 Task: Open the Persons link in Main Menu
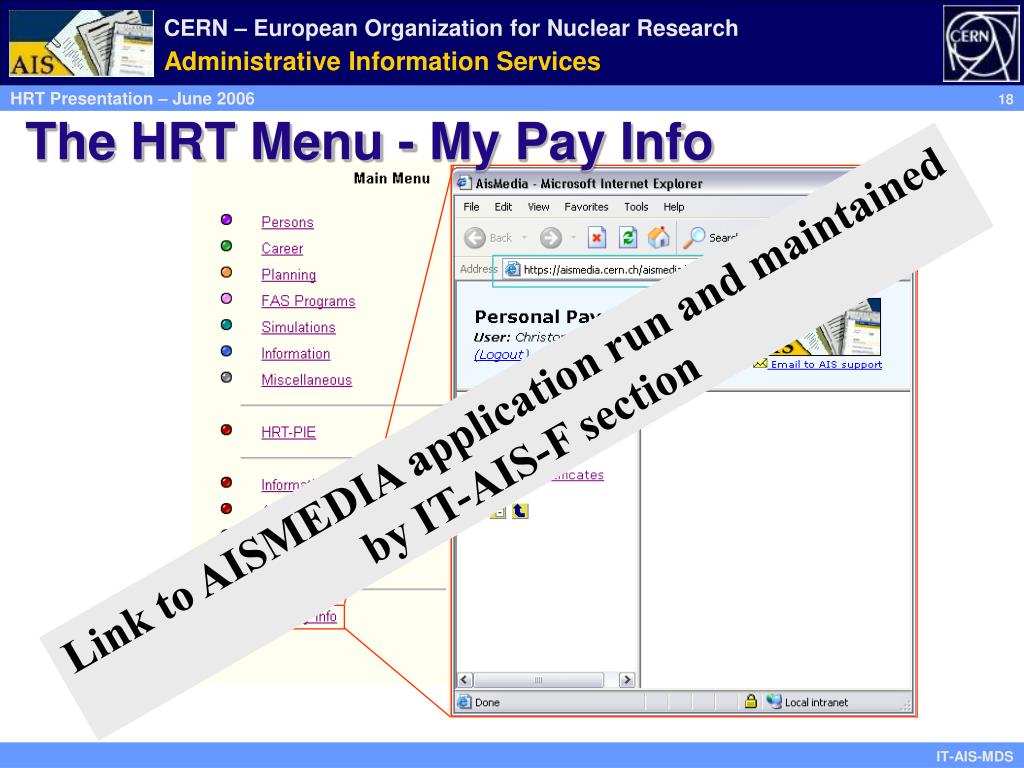[287, 222]
